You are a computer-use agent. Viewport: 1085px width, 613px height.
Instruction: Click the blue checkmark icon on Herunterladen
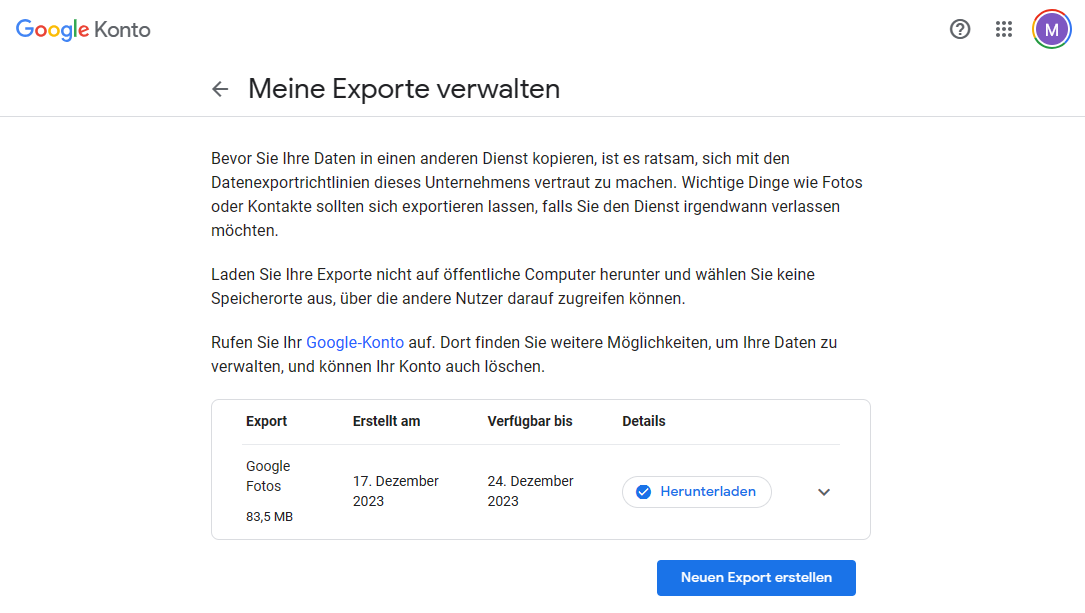641,491
